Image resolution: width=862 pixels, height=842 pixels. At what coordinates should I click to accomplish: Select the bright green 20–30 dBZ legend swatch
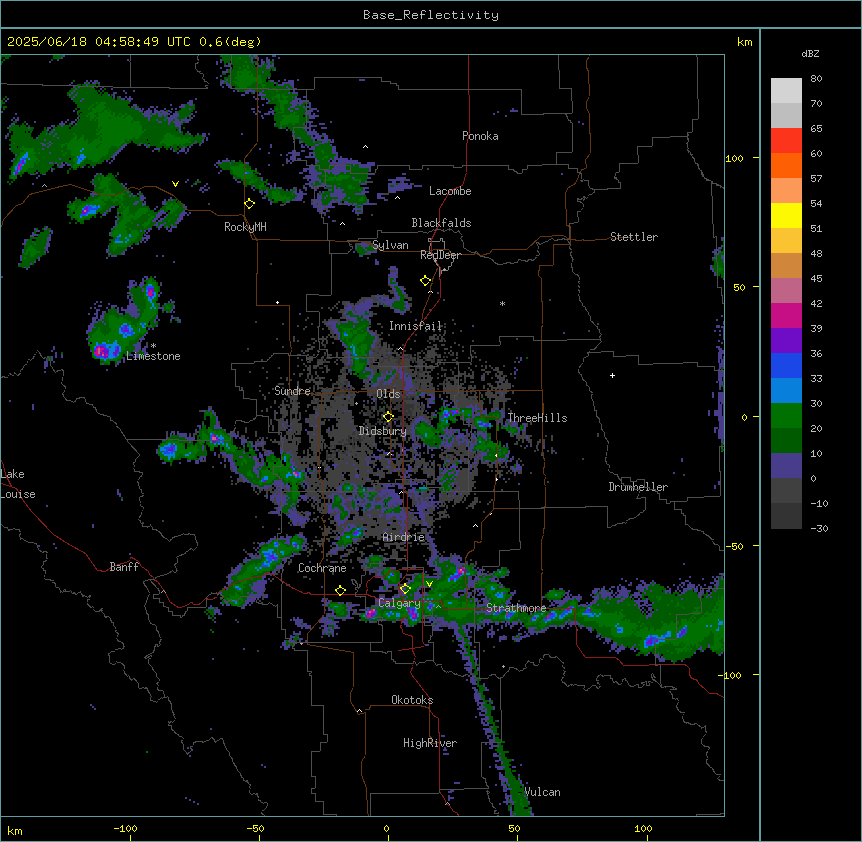click(786, 416)
